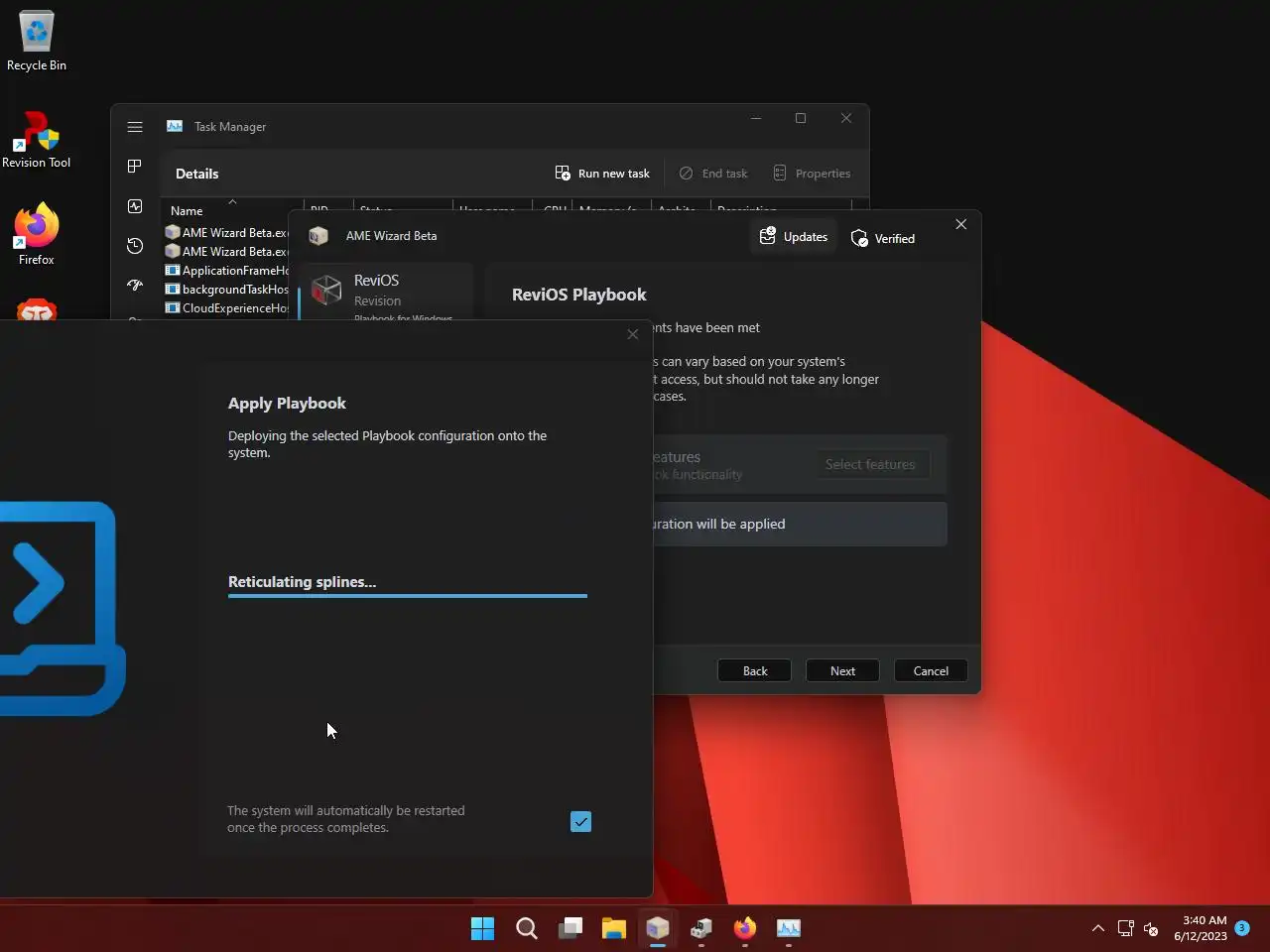This screenshot has height=952, width=1270.
Task: Open Performance page in Task Manager sidebar
Action: (x=135, y=206)
